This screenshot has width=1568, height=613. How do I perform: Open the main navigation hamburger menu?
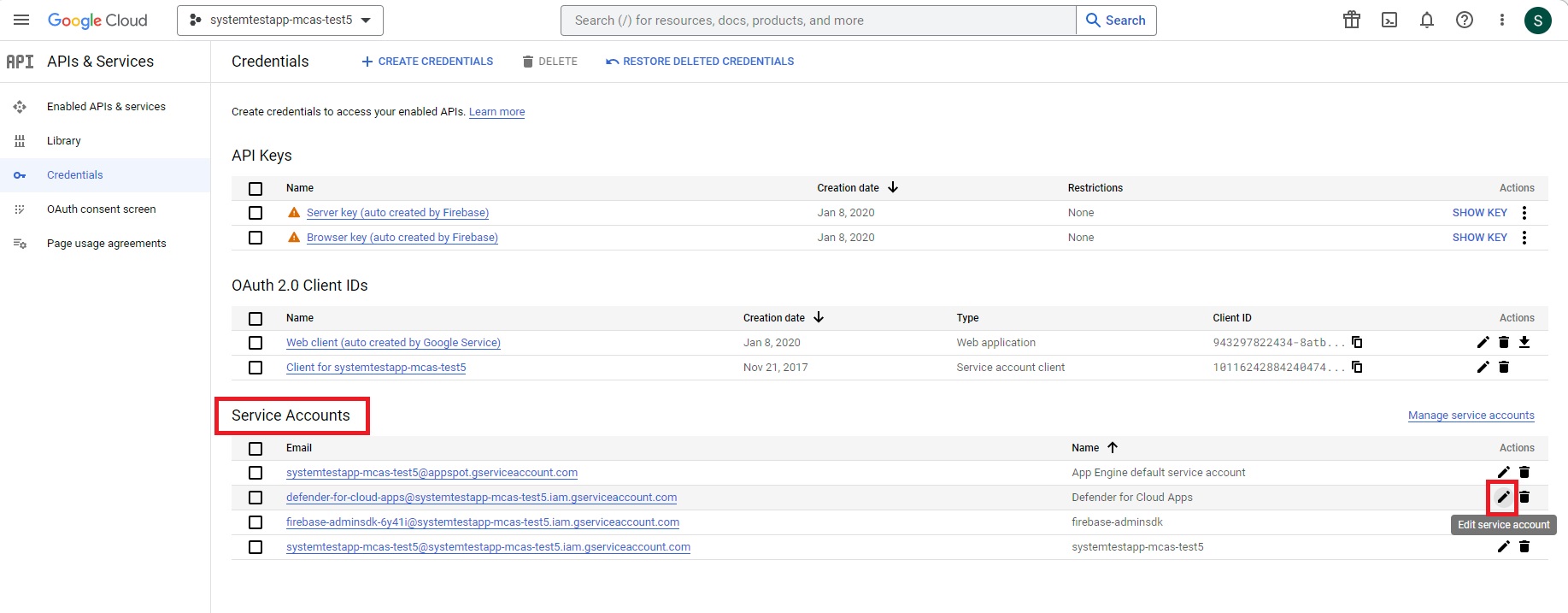pyautogui.click(x=21, y=20)
